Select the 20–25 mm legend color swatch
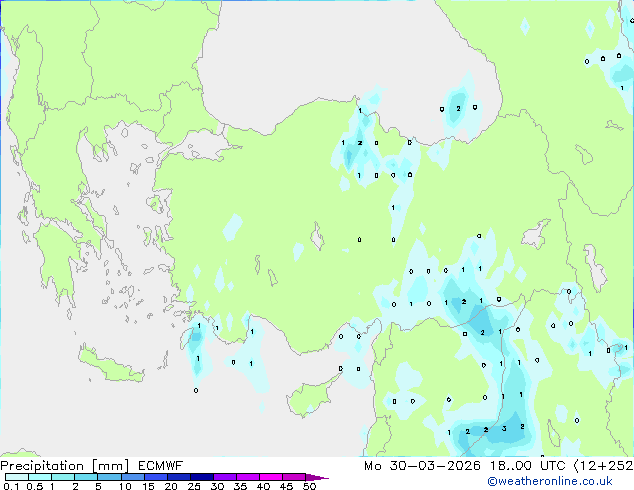This screenshot has height=490, width=634. click(x=179, y=477)
